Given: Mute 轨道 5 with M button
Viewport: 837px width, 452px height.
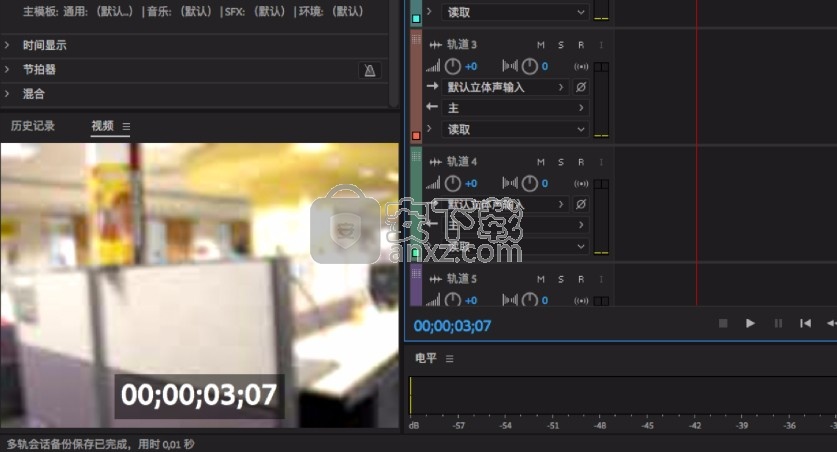Looking at the screenshot, I should 541,280.
